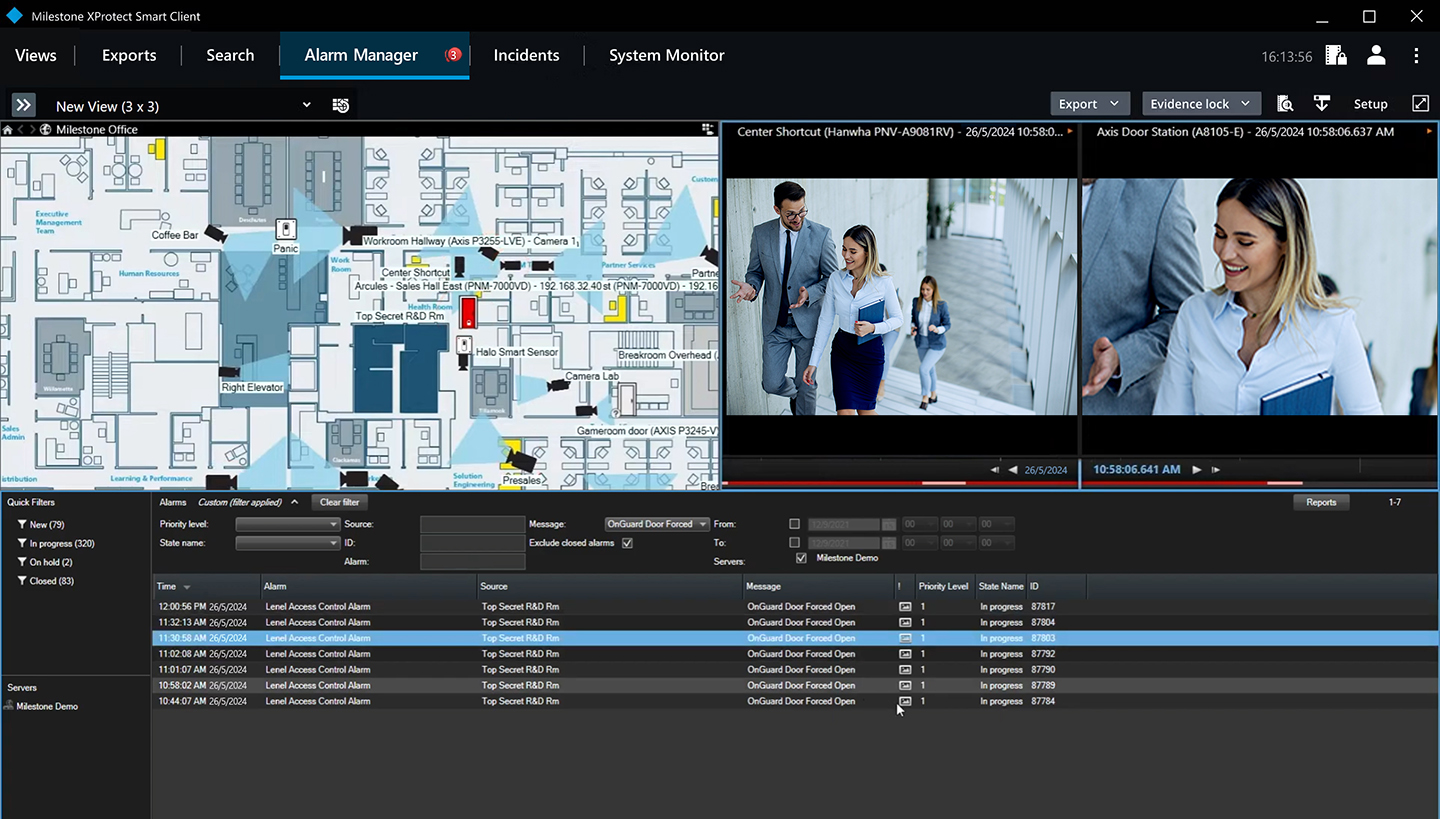Image resolution: width=1440 pixels, height=819 pixels.
Task: Click the red door alarm icon on map
Action: [467, 312]
